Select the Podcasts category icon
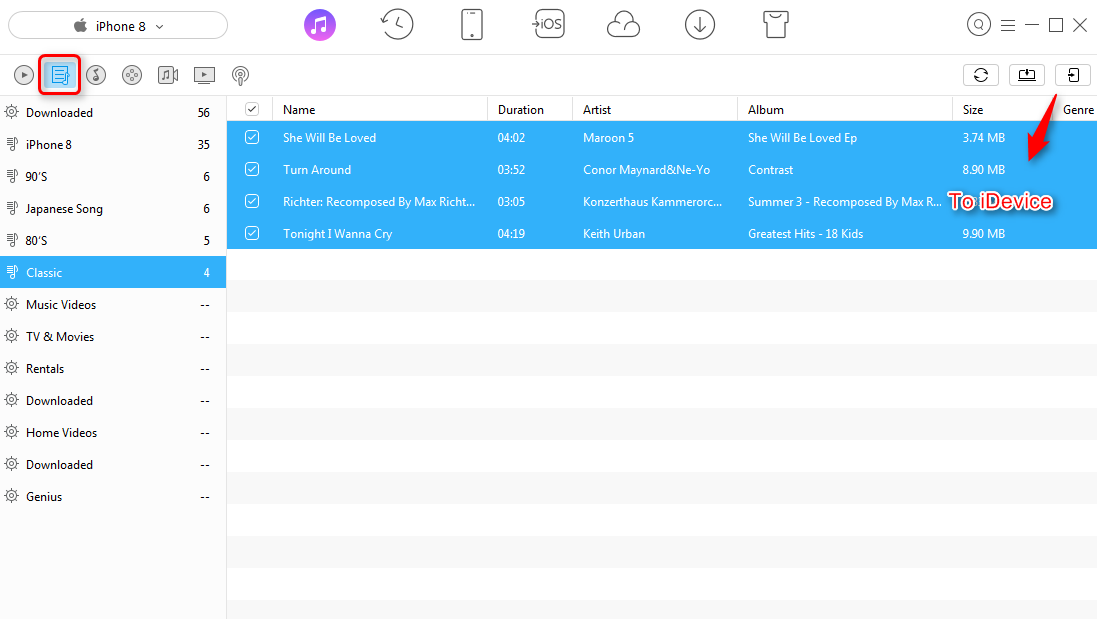This screenshot has width=1097, height=619. [x=240, y=76]
